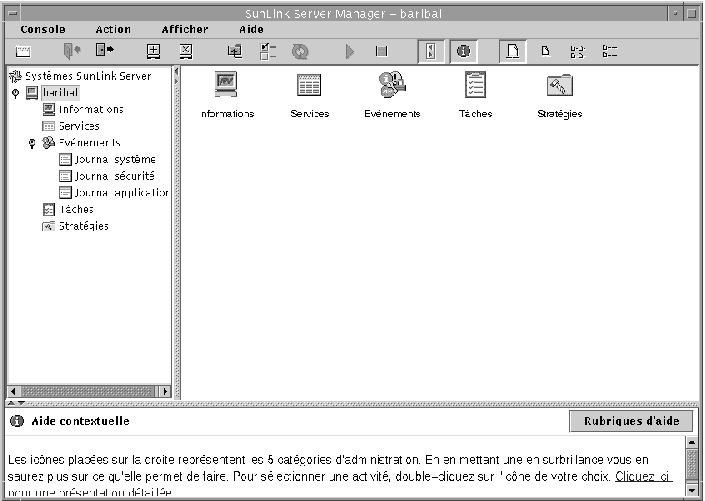Click the square stop icon in the toolbar
Screen dimensions: 705x501
click(381, 51)
